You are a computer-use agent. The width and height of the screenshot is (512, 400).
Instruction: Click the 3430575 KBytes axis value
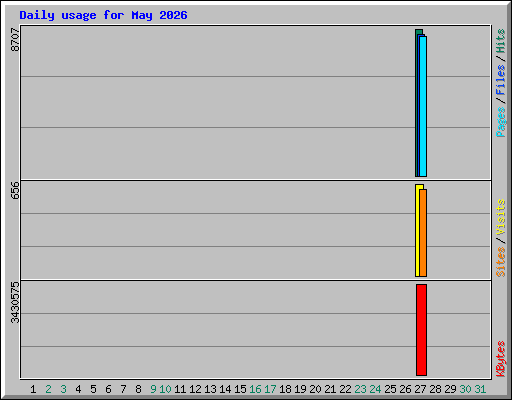(x=15, y=303)
